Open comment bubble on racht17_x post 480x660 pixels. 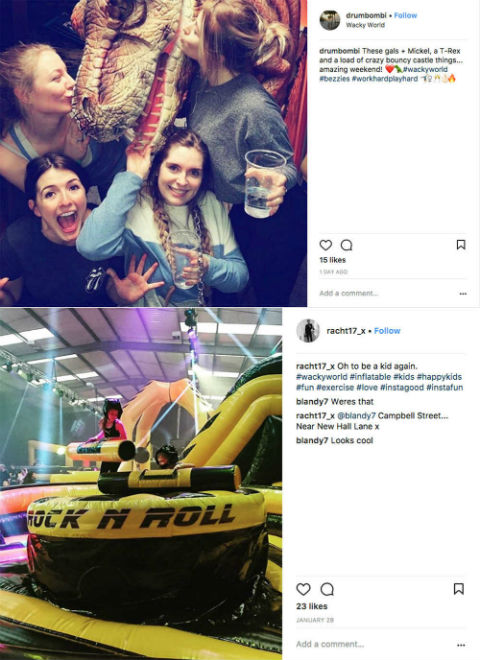tap(327, 589)
